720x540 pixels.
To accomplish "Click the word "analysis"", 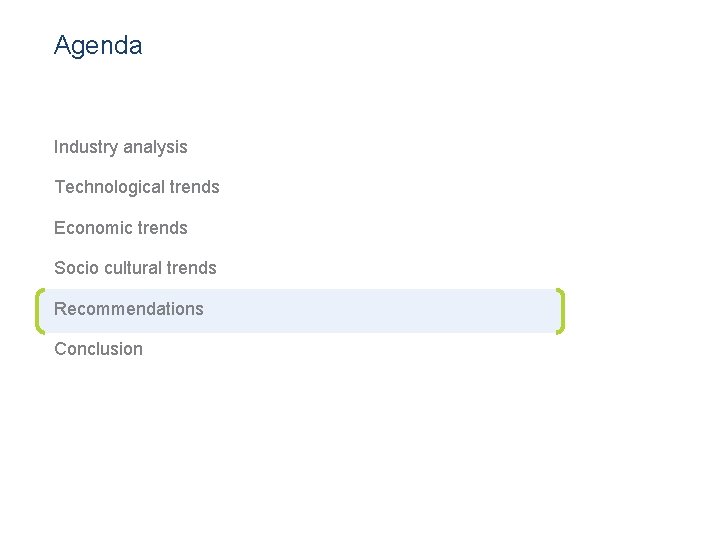I will click(x=155, y=147).
